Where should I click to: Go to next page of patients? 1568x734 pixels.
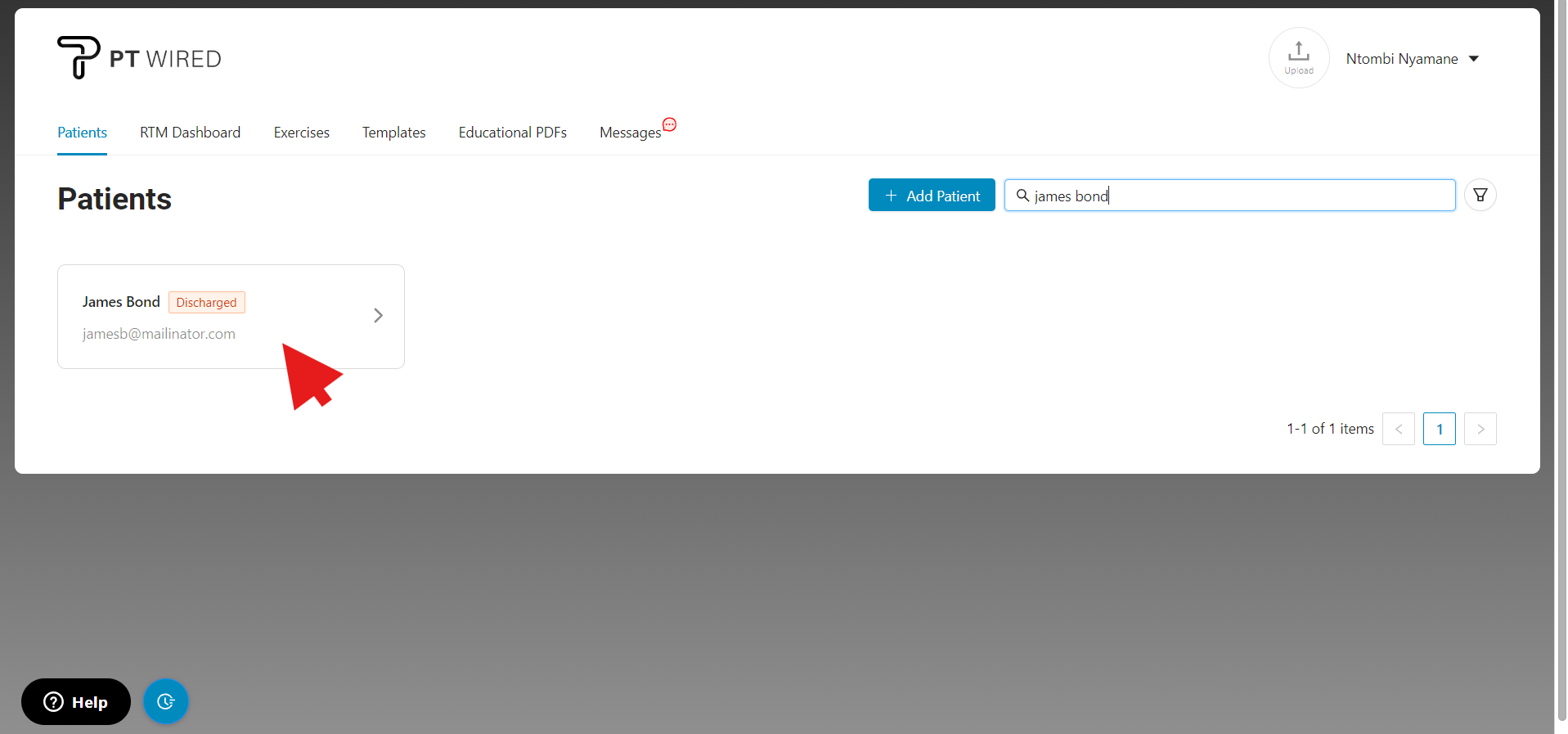(1480, 429)
